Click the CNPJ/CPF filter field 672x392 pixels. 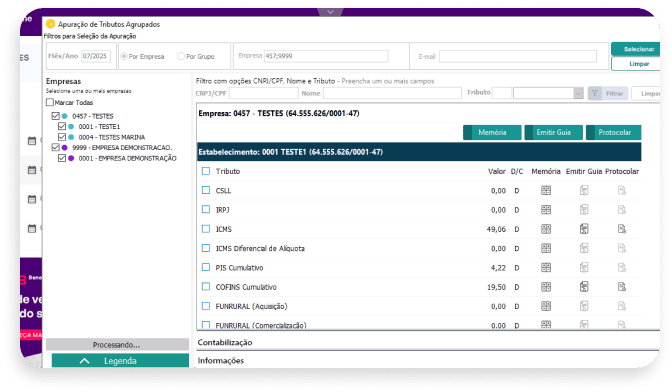pos(264,93)
